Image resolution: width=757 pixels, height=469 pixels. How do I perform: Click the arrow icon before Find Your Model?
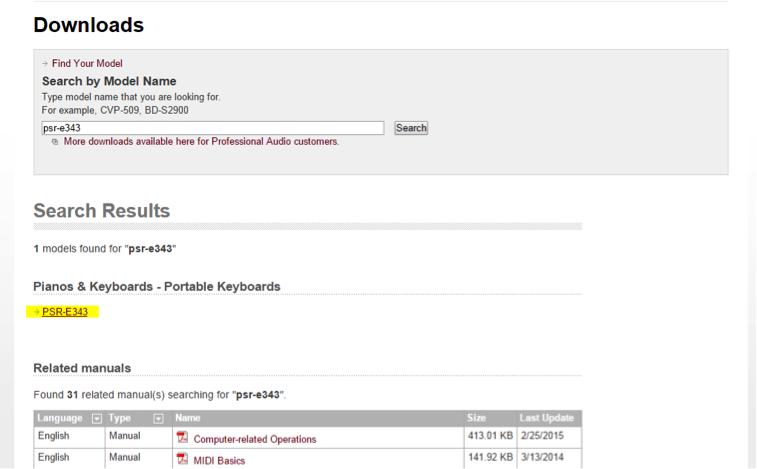click(x=45, y=63)
